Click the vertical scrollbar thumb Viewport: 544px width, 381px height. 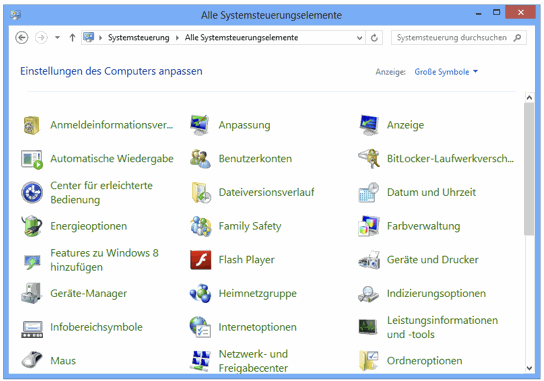coord(529,169)
